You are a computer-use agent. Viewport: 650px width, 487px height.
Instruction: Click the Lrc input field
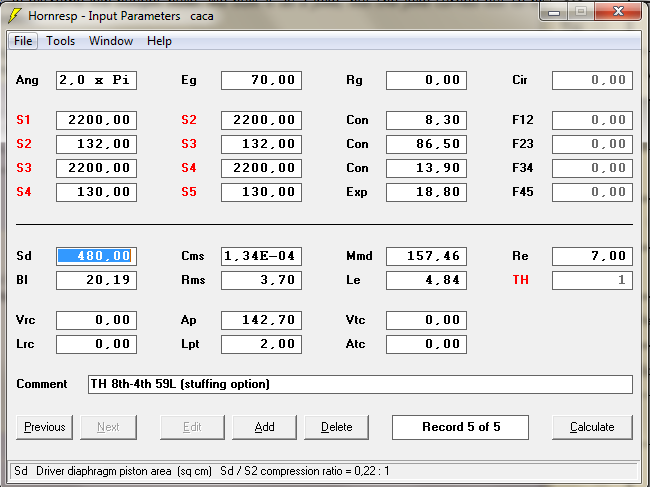pyautogui.click(x=96, y=344)
